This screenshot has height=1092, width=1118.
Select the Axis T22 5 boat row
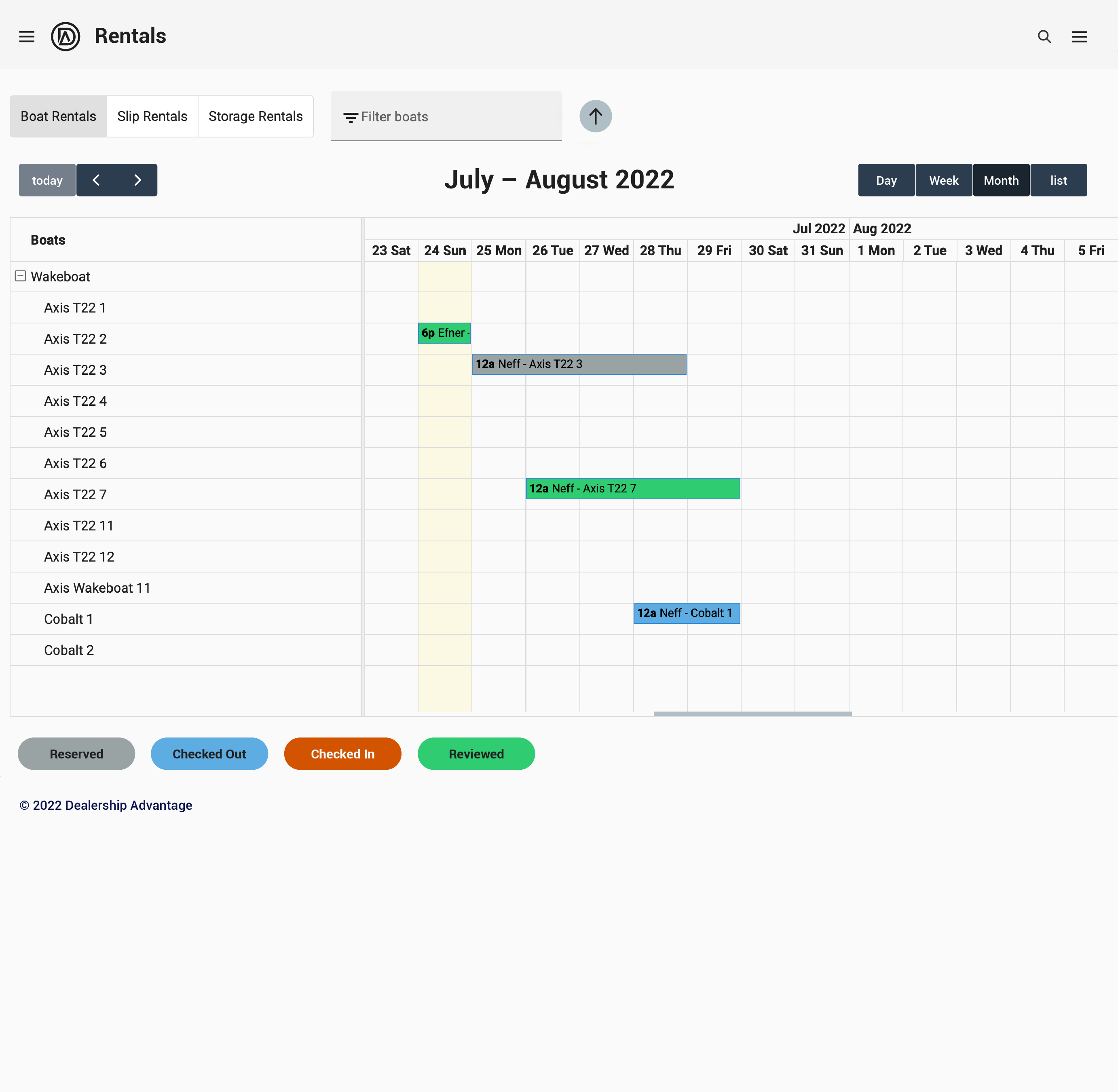coord(186,433)
